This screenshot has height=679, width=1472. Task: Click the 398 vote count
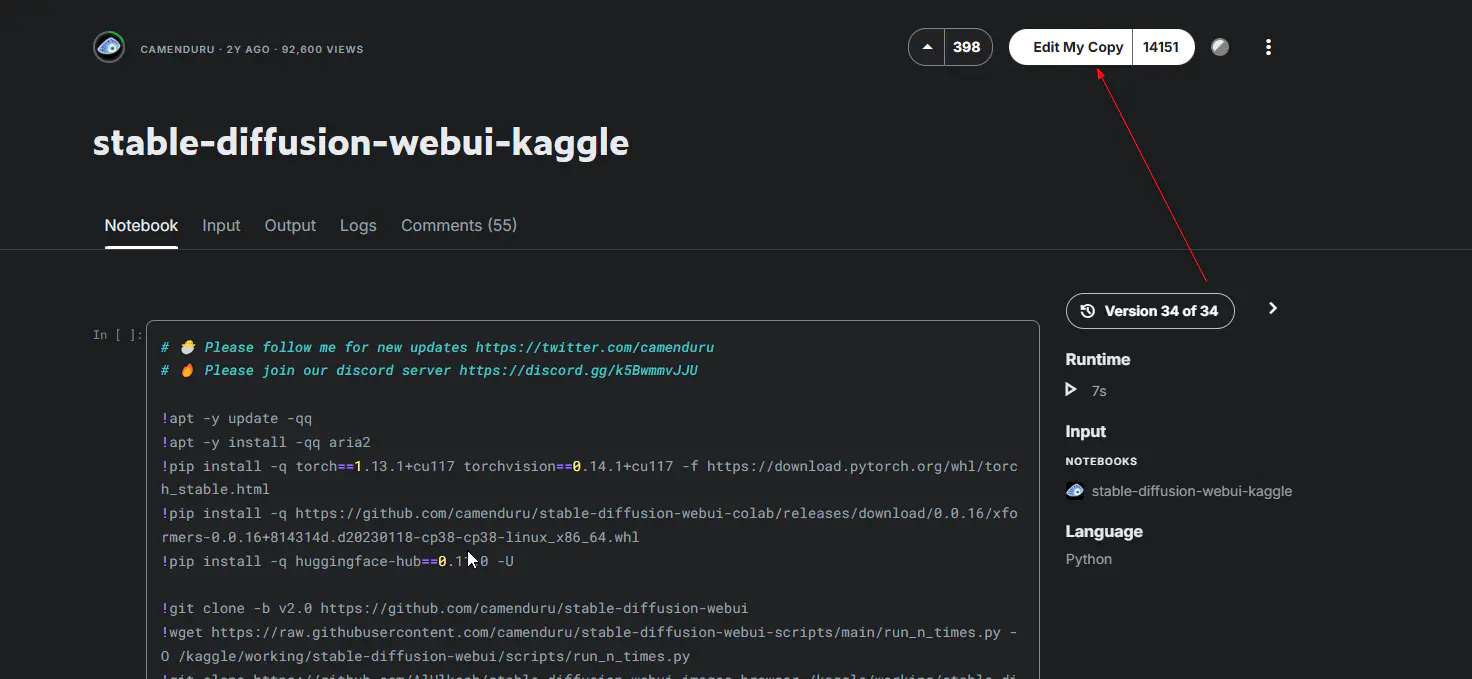click(967, 47)
